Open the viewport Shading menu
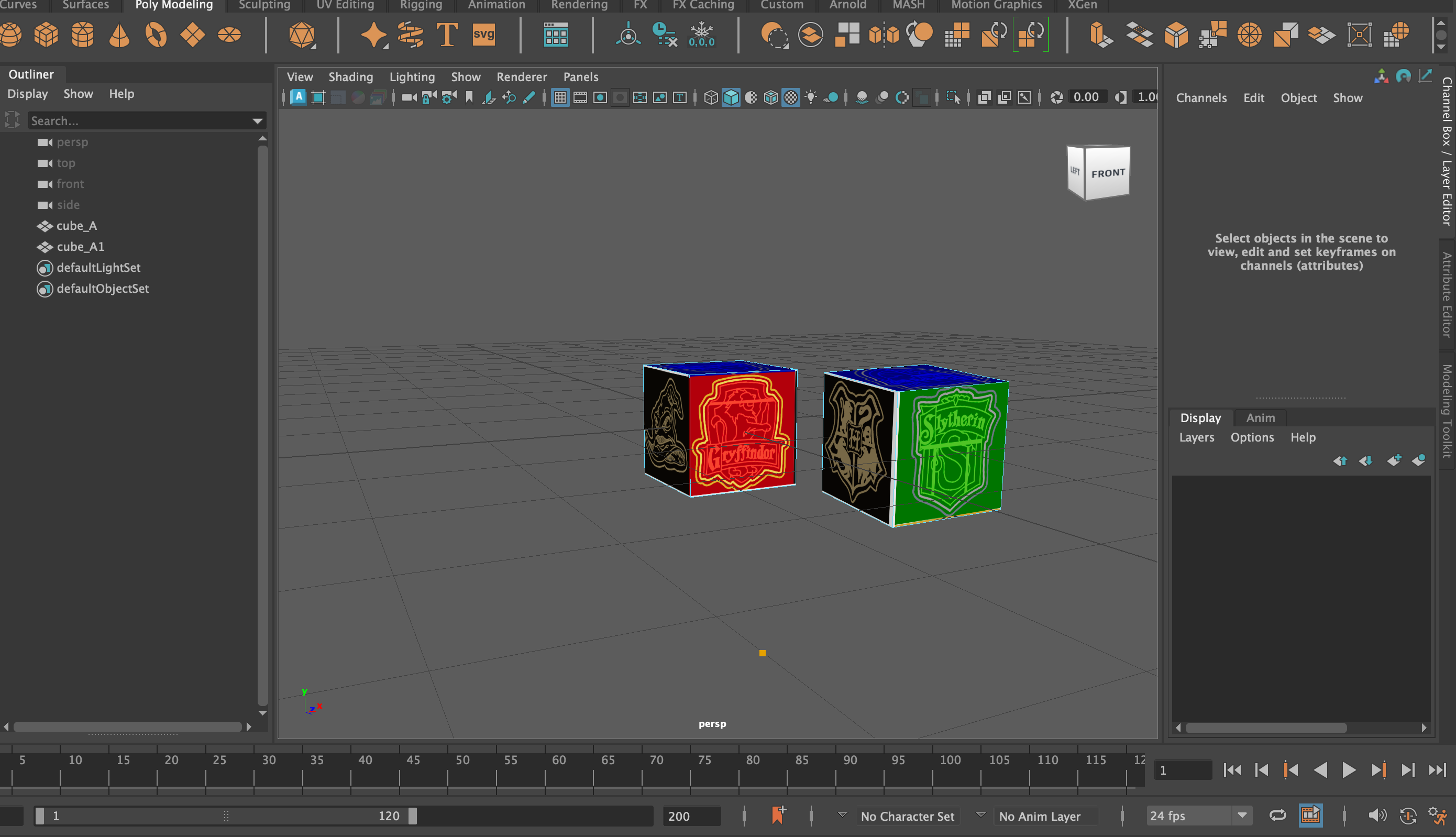The height and width of the screenshot is (837, 1456). pyautogui.click(x=350, y=77)
